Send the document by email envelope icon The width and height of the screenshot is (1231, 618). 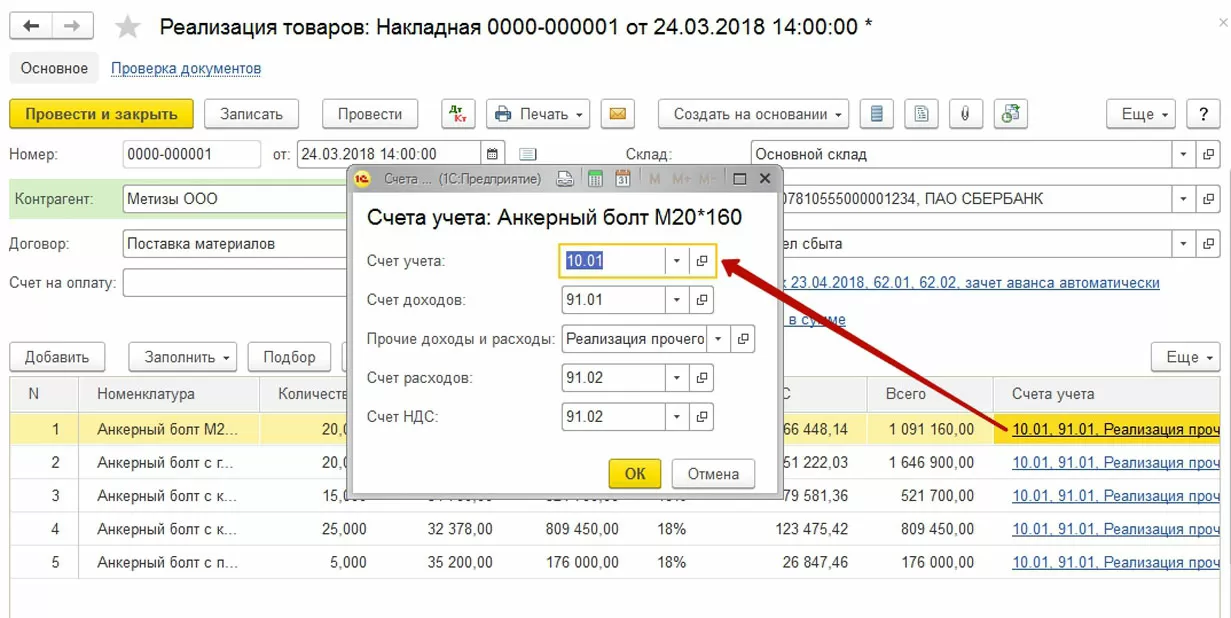618,114
